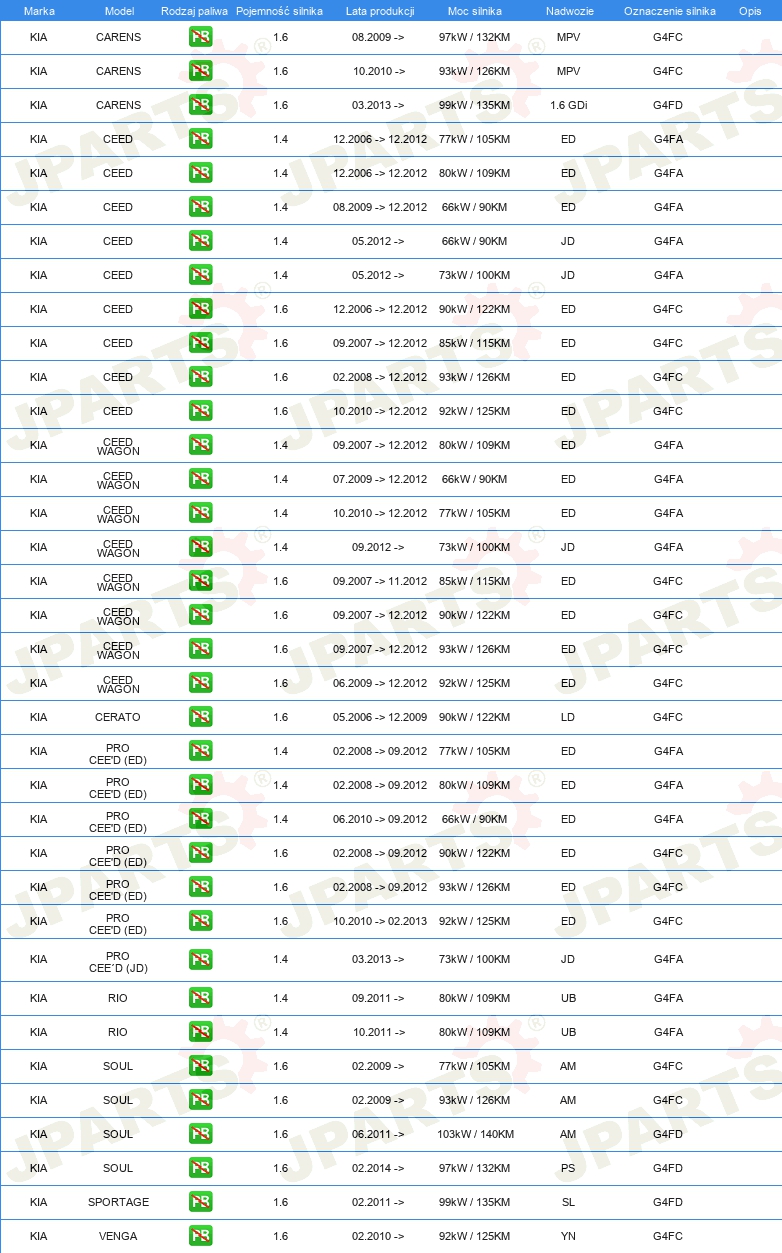Image resolution: width=782 pixels, height=1253 pixels.
Task: Click the 103kW / 140KM power cell
Action: click(474, 1134)
